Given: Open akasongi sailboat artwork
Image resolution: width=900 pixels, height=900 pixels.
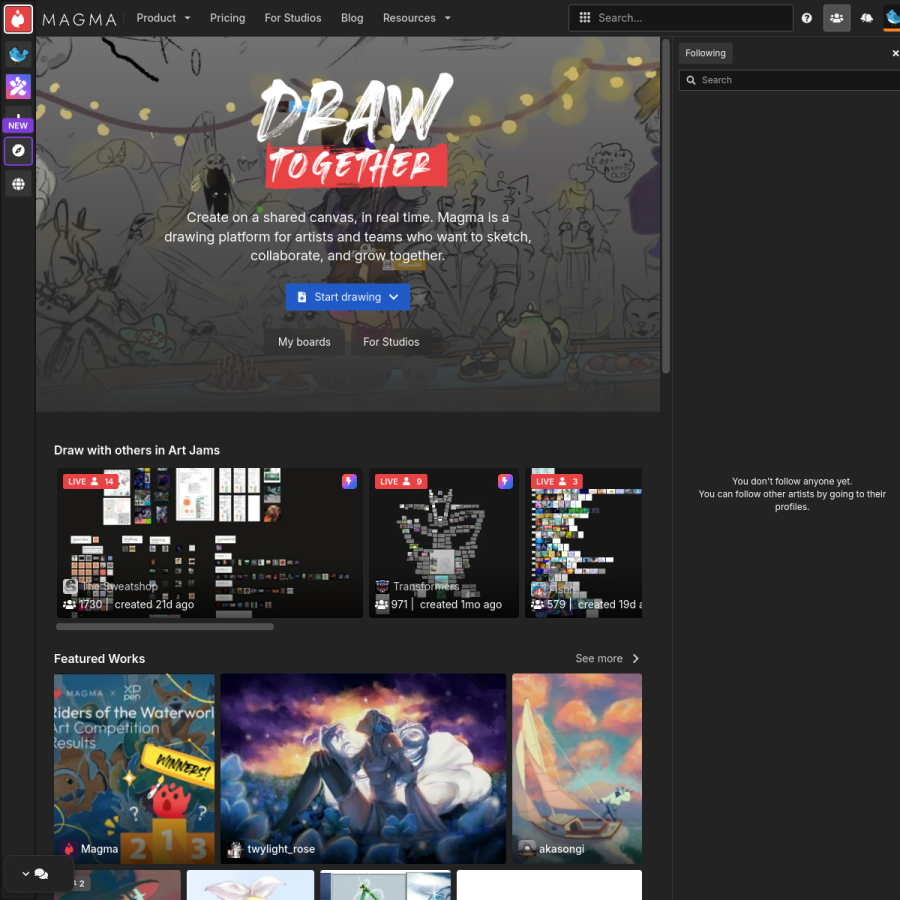Looking at the screenshot, I should [577, 768].
